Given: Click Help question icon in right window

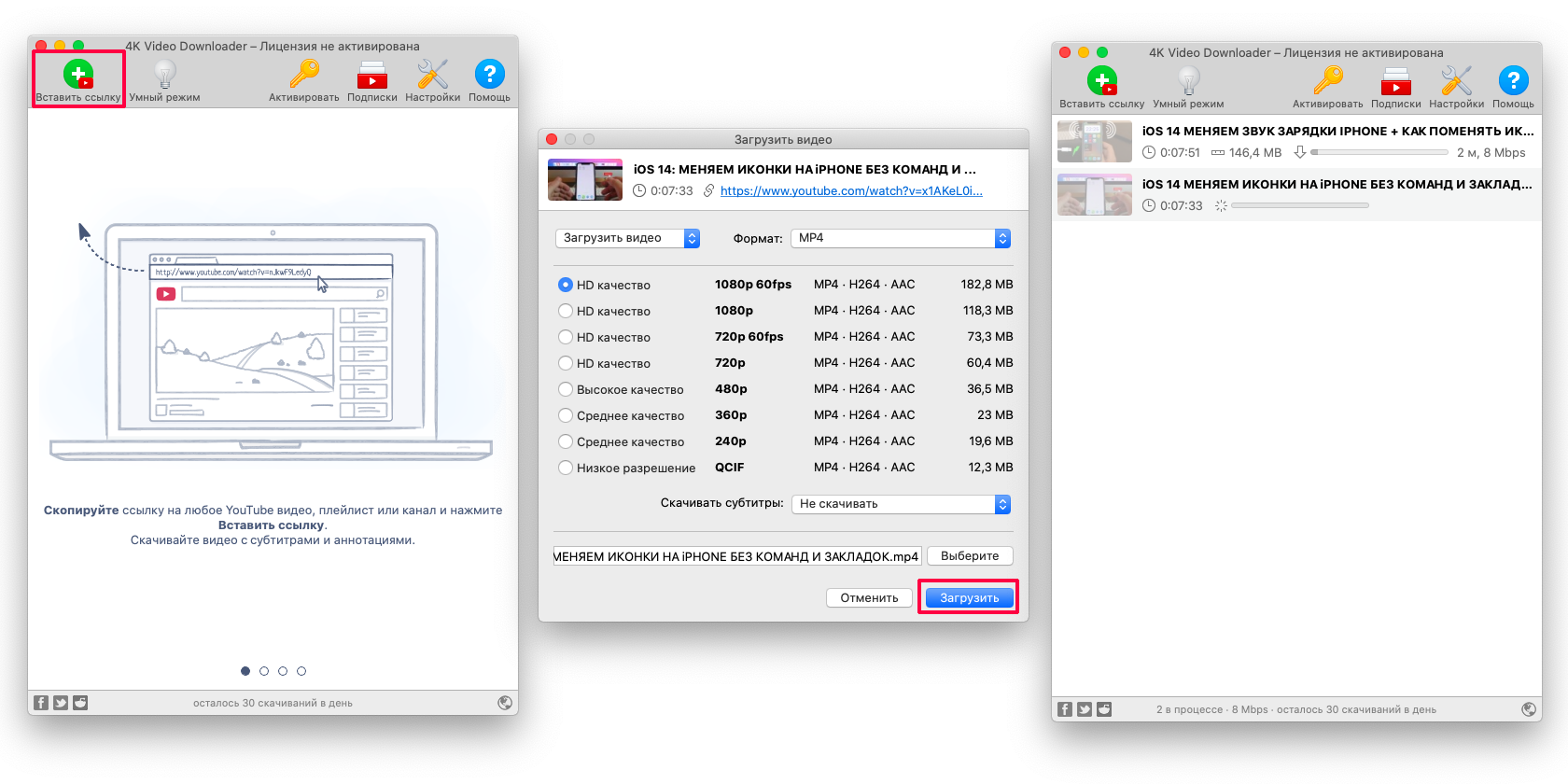Looking at the screenshot, I should tap(1513, 80).
